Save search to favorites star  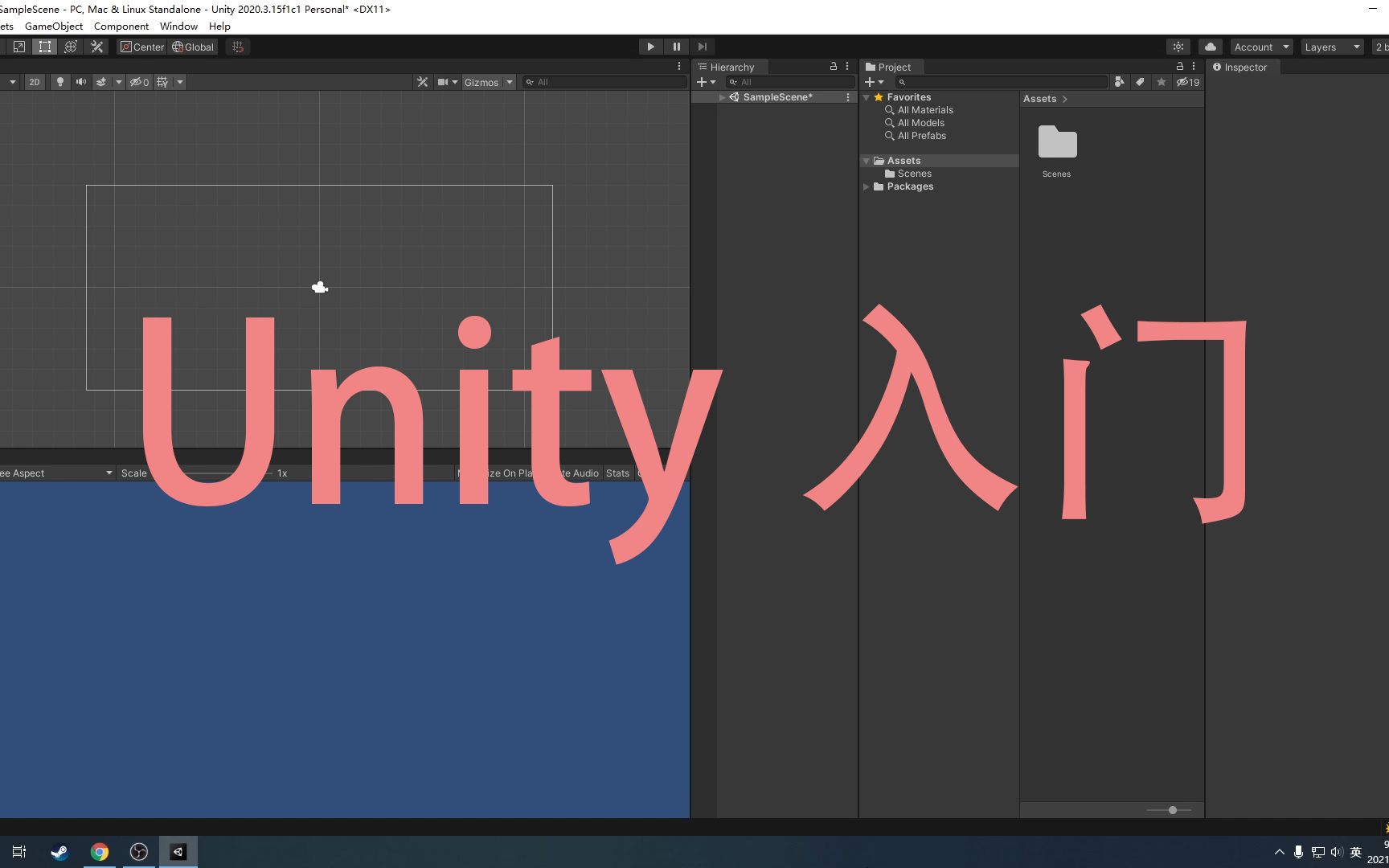(1161, 82)
